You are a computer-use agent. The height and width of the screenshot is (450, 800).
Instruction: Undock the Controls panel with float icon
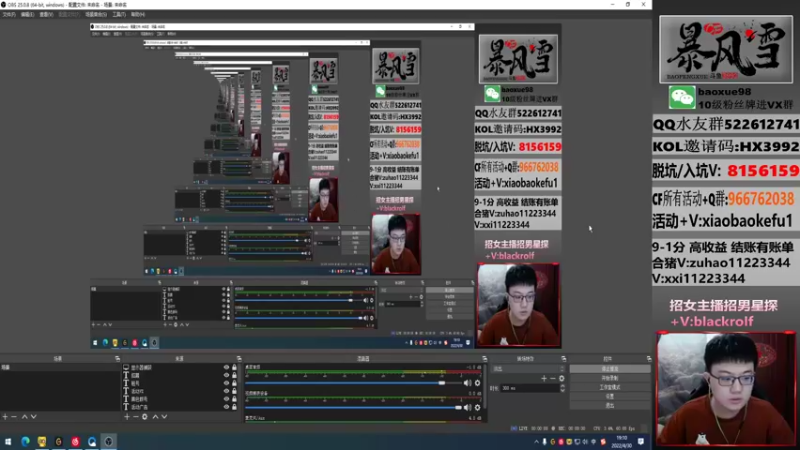tap(648, 359)
